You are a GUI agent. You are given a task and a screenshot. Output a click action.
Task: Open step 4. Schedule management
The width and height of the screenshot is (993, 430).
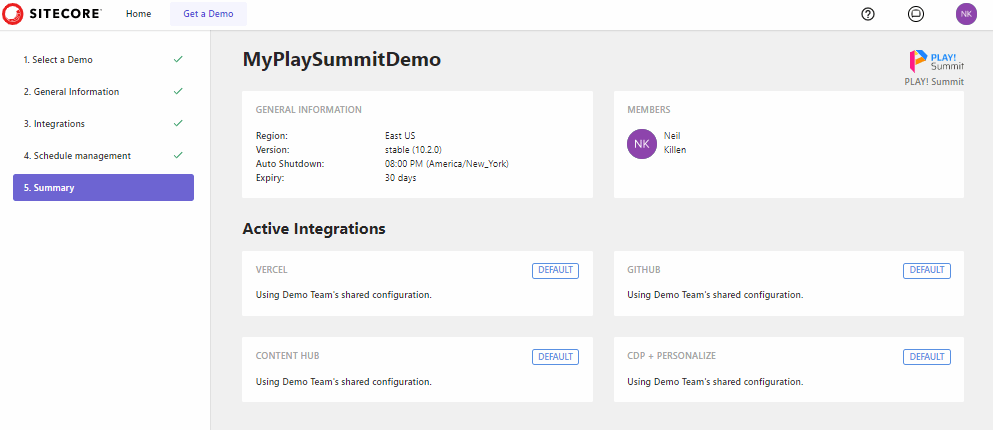pos(77,156)
